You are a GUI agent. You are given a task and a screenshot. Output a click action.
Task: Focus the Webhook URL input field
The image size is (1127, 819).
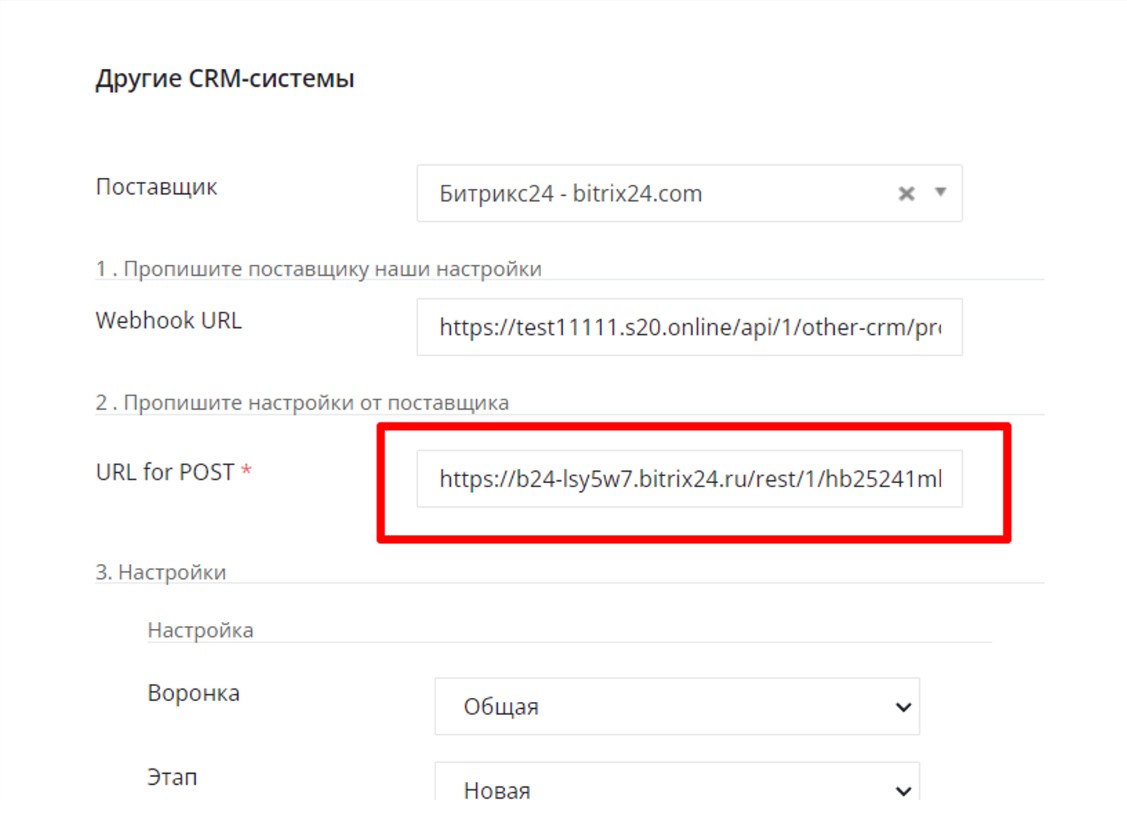(x=689, y=327)
